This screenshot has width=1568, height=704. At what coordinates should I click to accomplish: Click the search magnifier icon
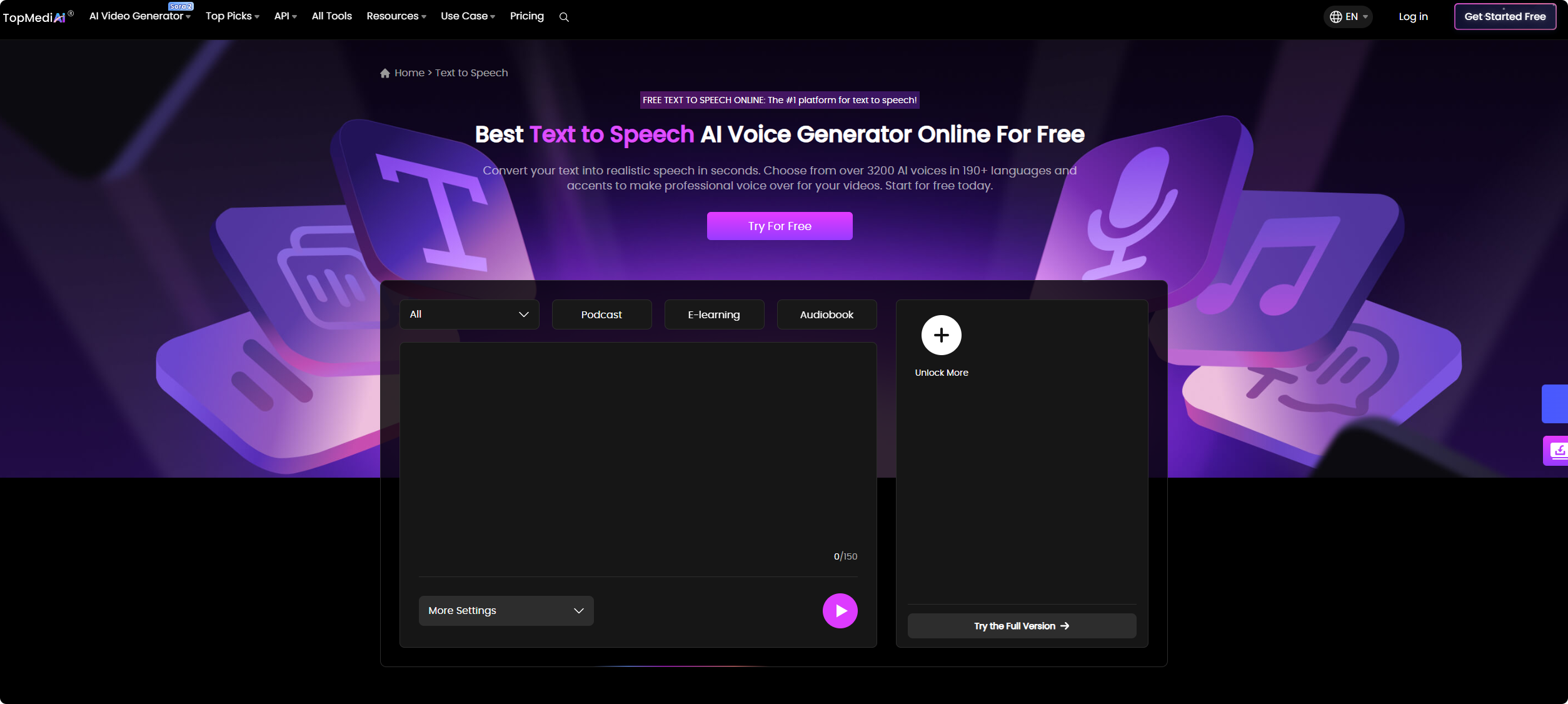tap(564, 18)
